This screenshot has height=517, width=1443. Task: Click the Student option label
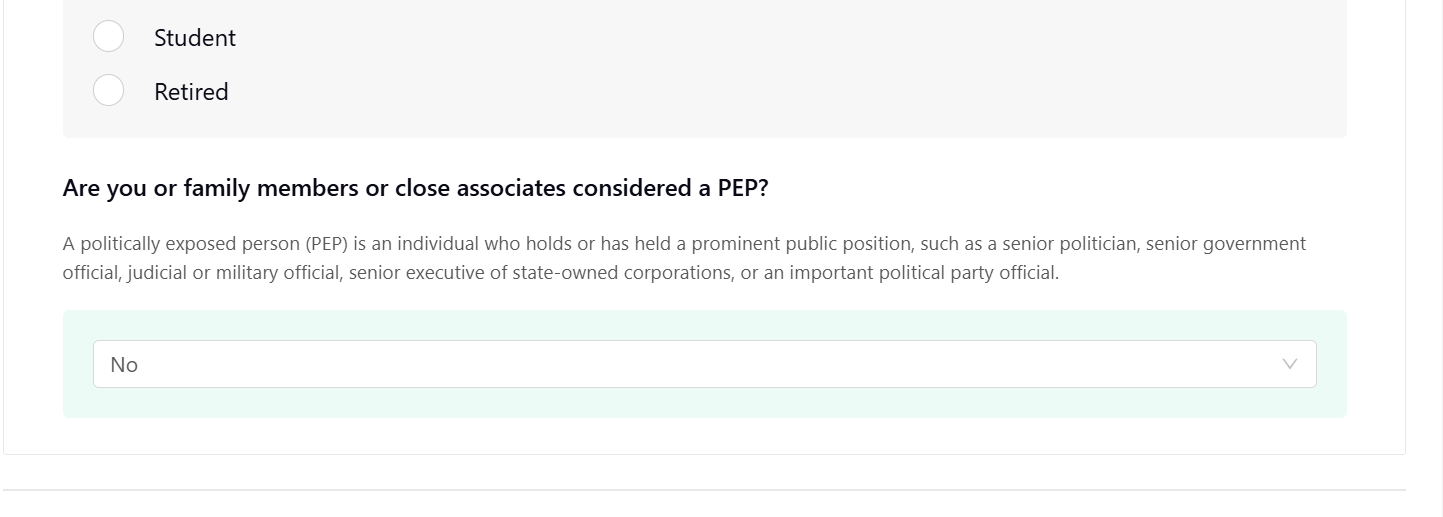195,38
